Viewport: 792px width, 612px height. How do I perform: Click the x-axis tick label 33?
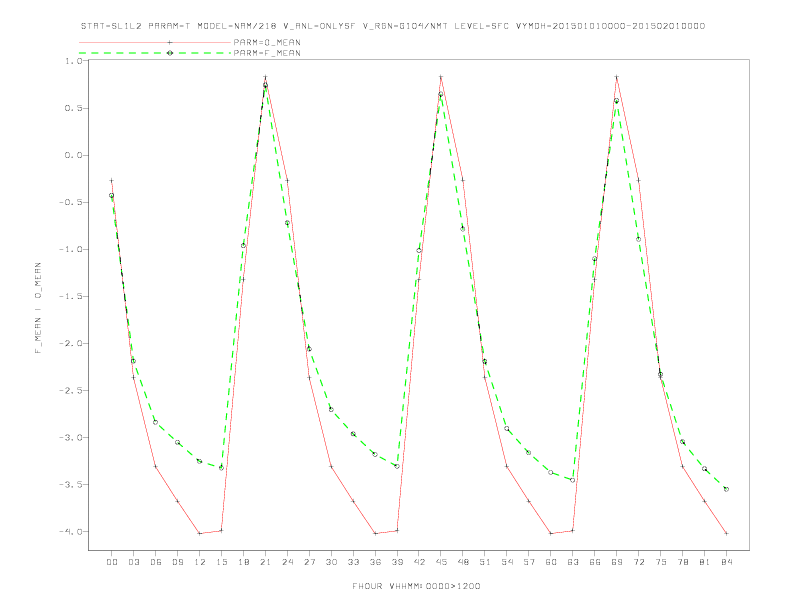point(353,562)
